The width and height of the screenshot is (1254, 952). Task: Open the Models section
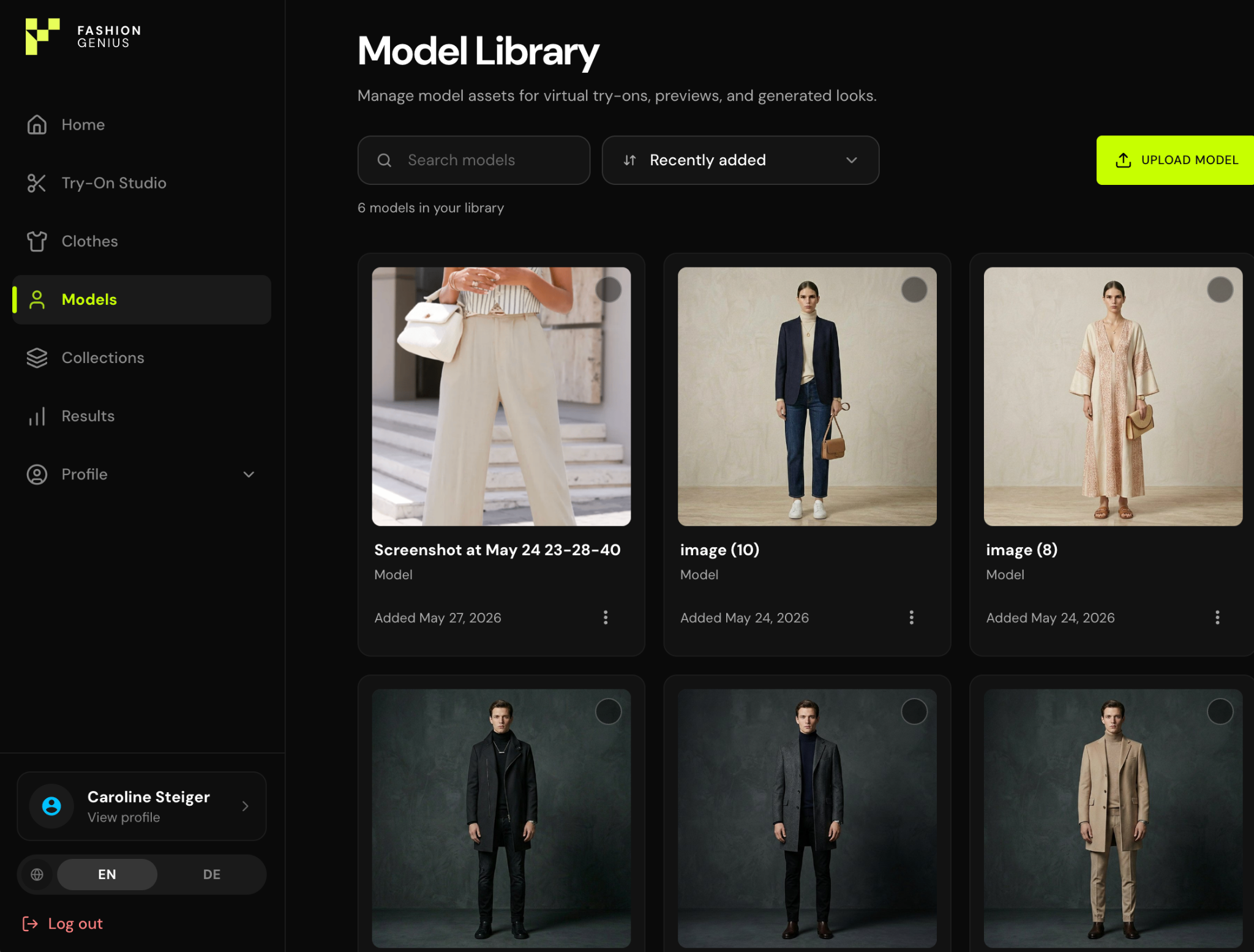141,299
